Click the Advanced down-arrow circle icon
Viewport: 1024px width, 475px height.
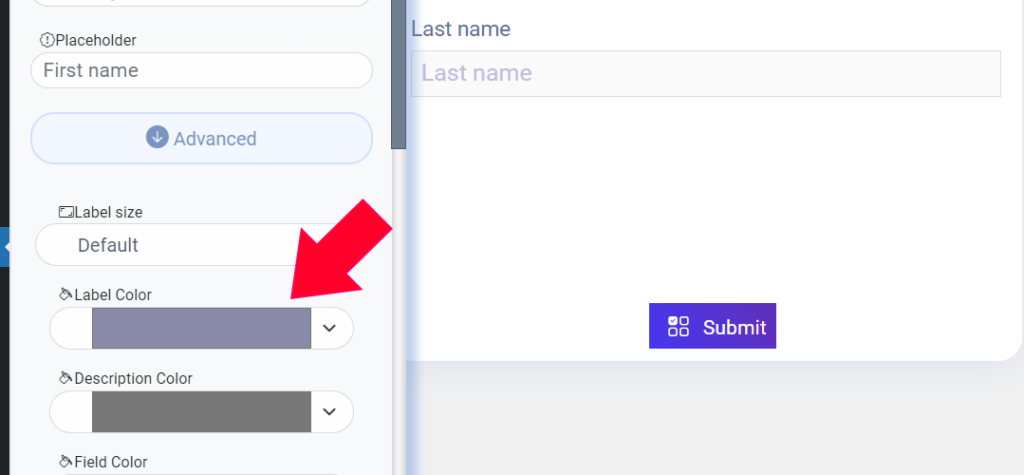click(157, 138)
